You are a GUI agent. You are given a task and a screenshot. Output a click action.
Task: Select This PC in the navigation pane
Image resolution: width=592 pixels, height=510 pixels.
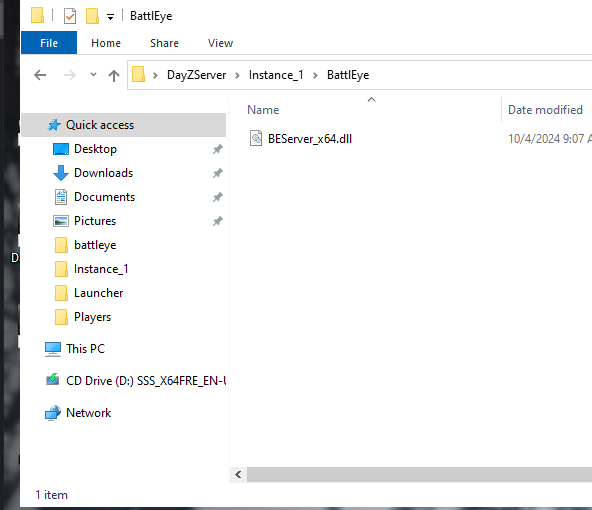click(x=85, y=349)
